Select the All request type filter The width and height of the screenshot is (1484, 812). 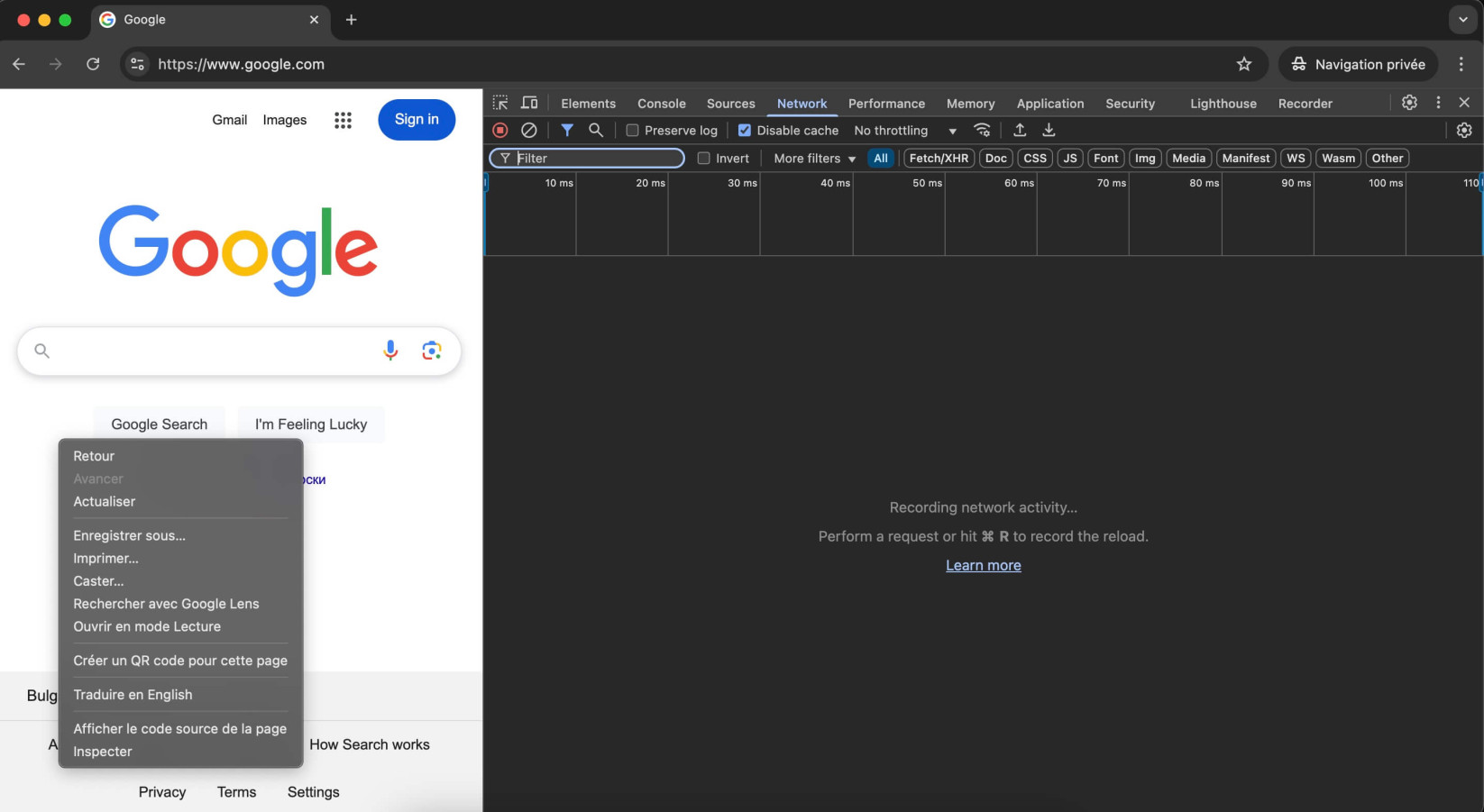[881, 159]
